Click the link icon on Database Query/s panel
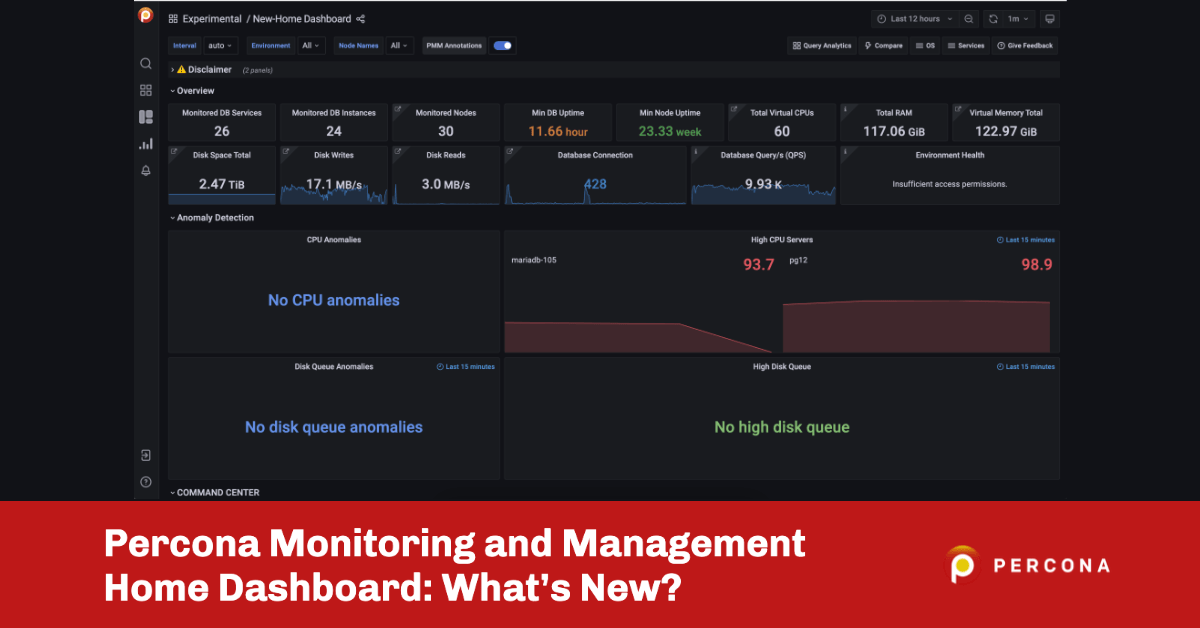The height and width of the screenshot is (628, 1200). (x=697, y=151)
